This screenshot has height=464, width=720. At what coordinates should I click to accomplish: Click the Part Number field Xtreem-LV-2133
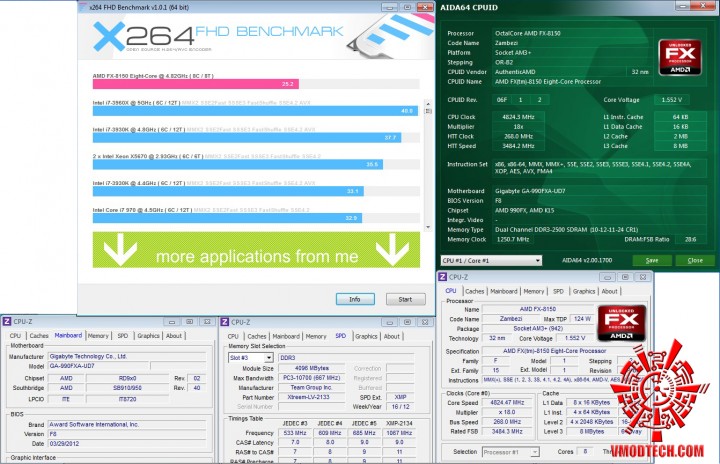pyautogui.click(x=311, y=397)
